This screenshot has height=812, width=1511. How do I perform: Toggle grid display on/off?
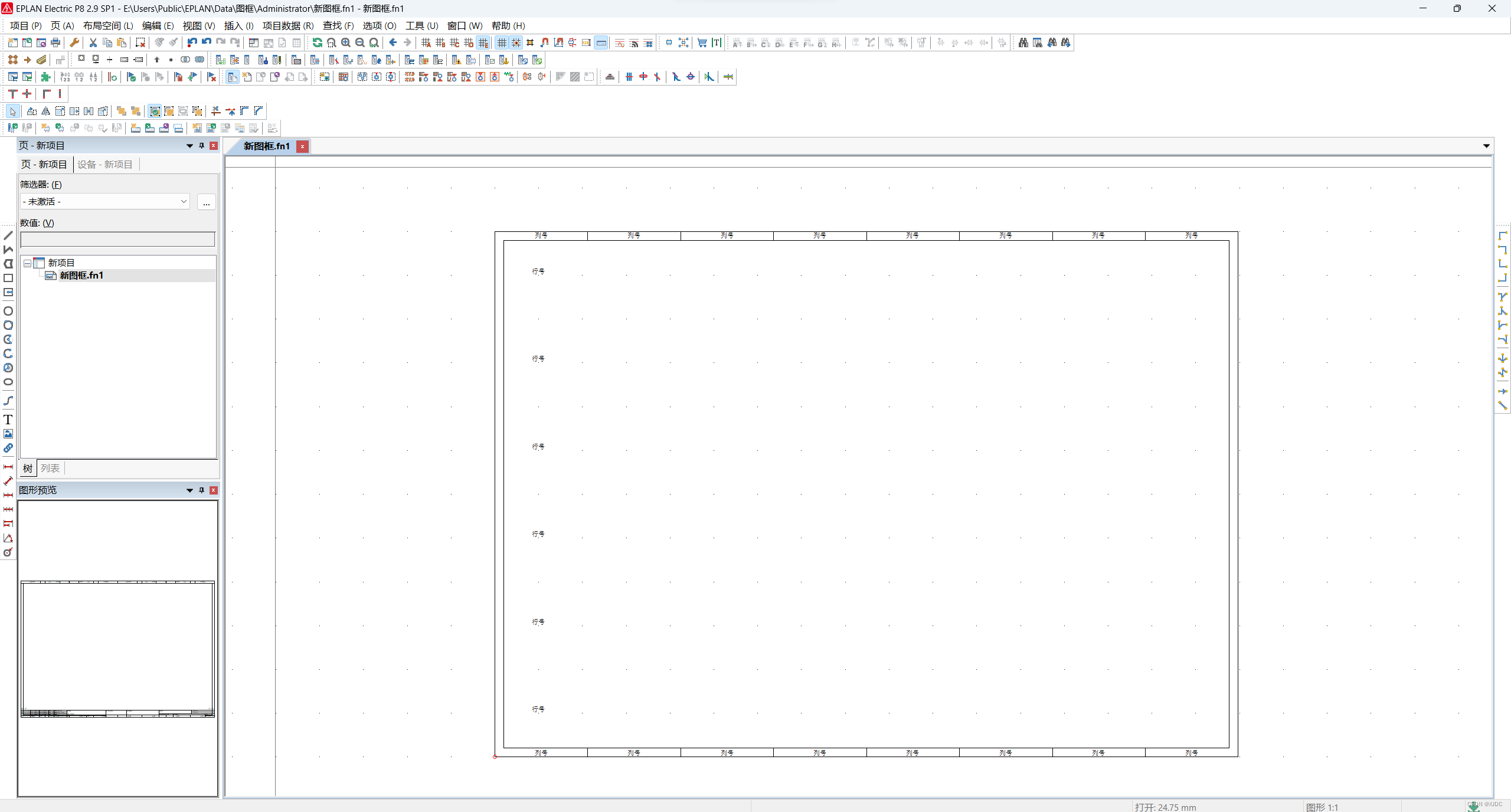502,42
